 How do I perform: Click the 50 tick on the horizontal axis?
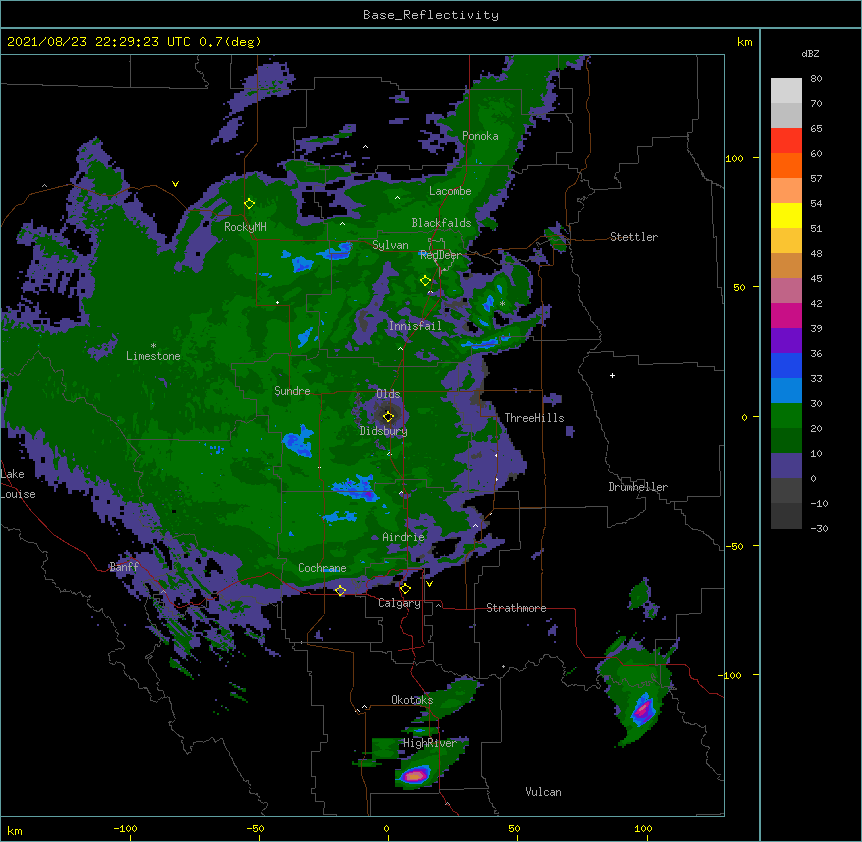click(x=514, y=828)
